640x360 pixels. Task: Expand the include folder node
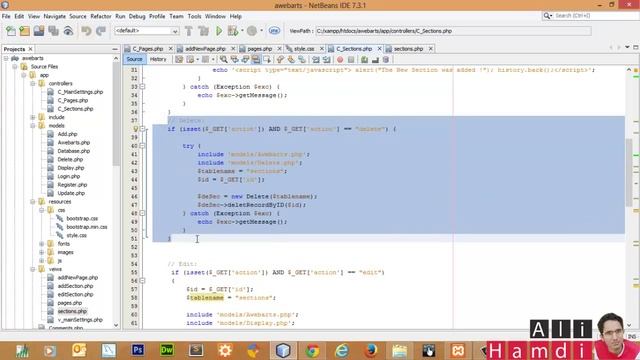[x=33, y=117]
